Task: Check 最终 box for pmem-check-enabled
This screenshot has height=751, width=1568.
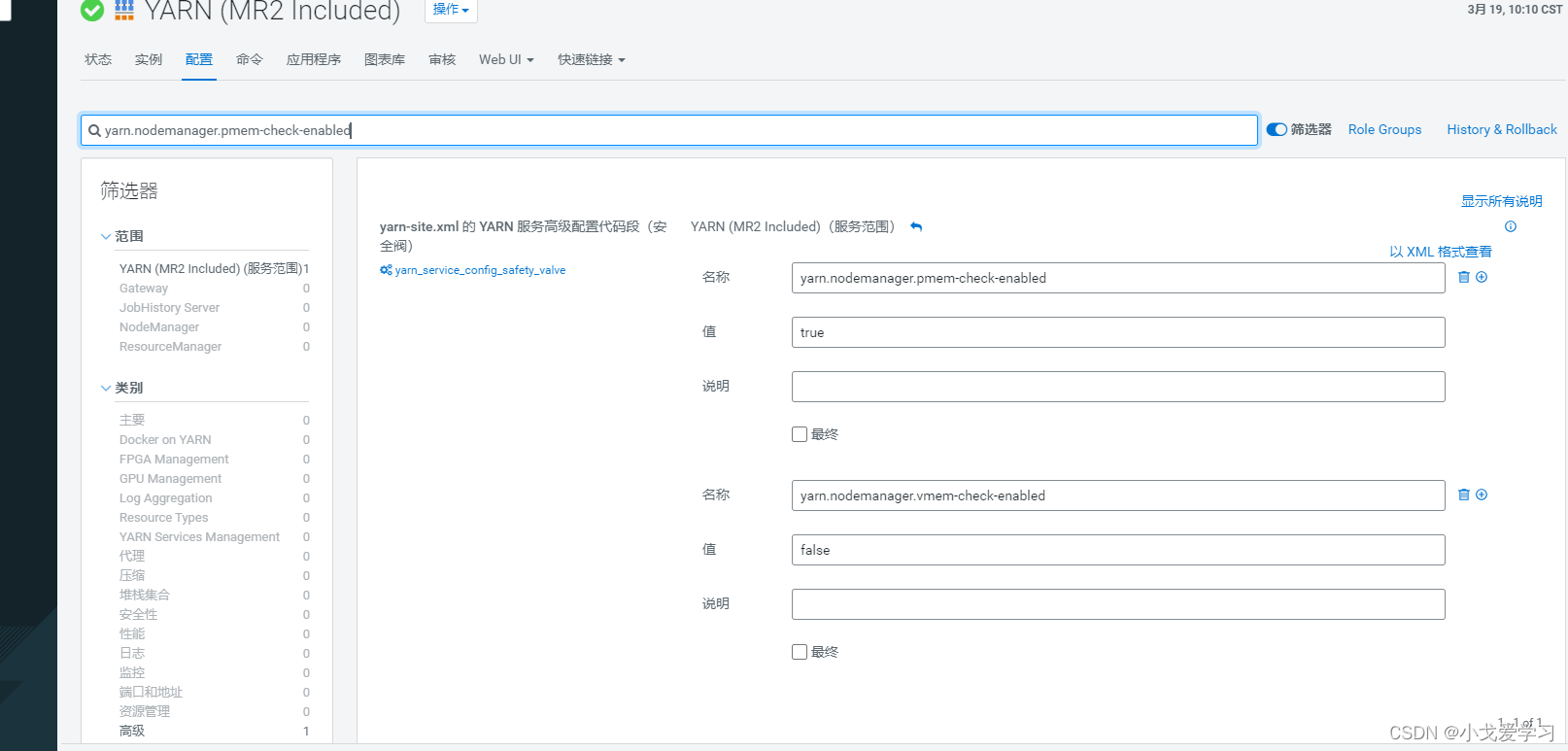Action: 800,434
